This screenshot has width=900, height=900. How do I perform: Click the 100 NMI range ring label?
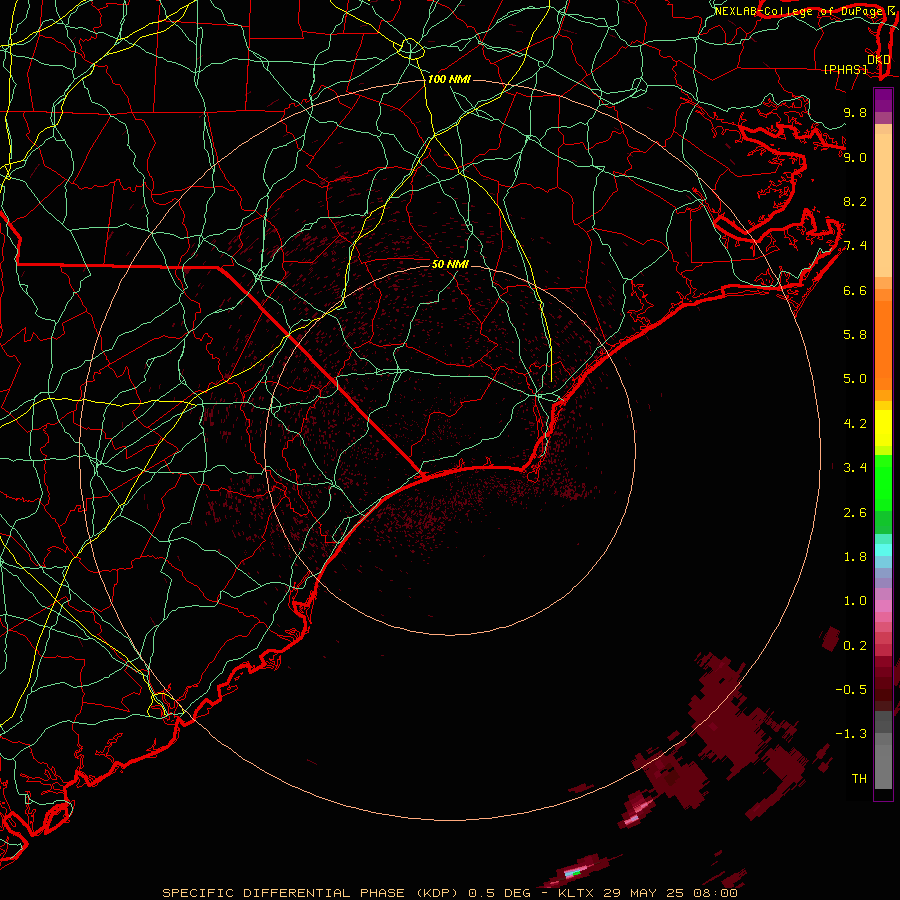(449, 79)
